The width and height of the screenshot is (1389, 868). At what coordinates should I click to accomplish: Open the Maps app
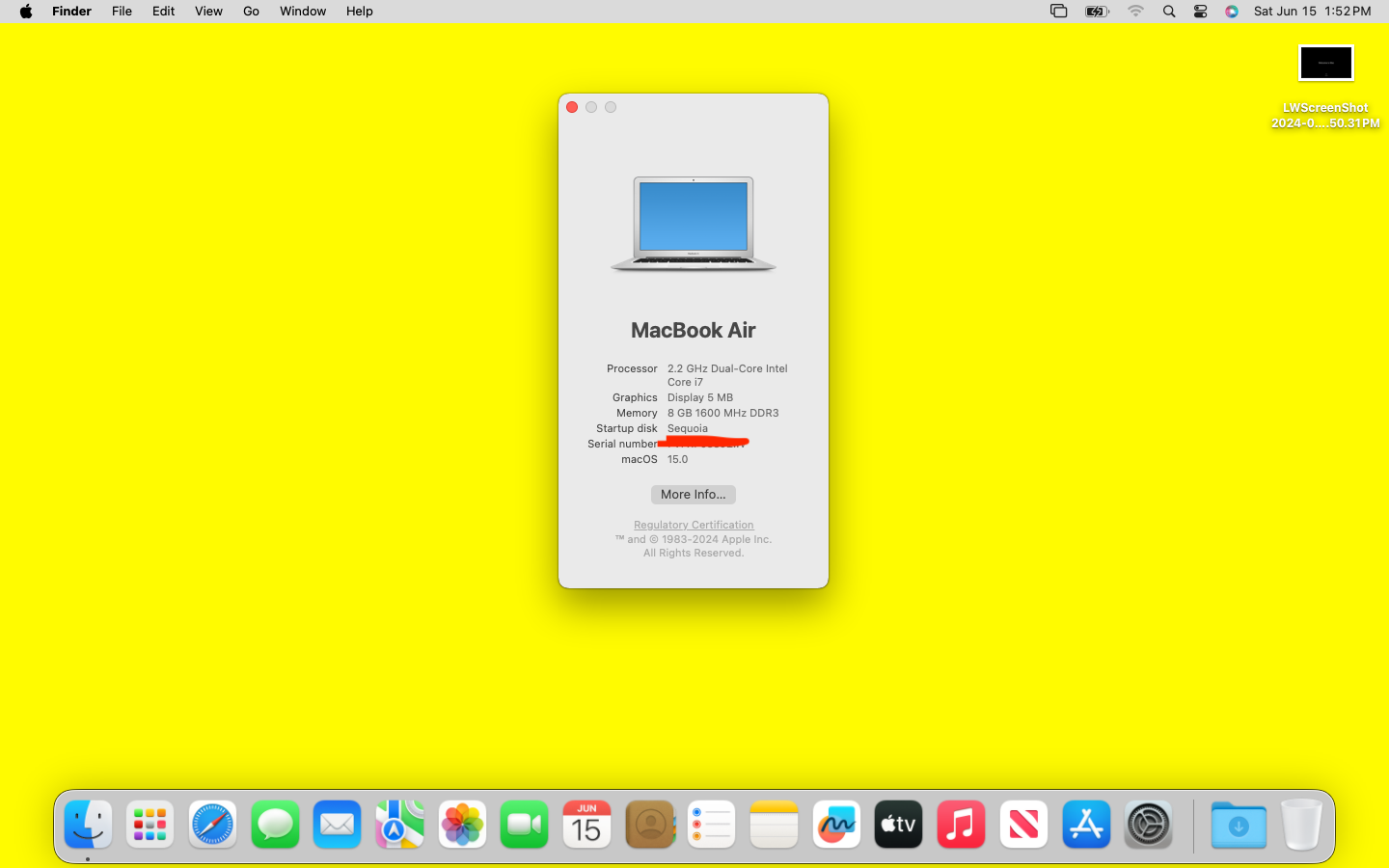(x=399, y=825)
